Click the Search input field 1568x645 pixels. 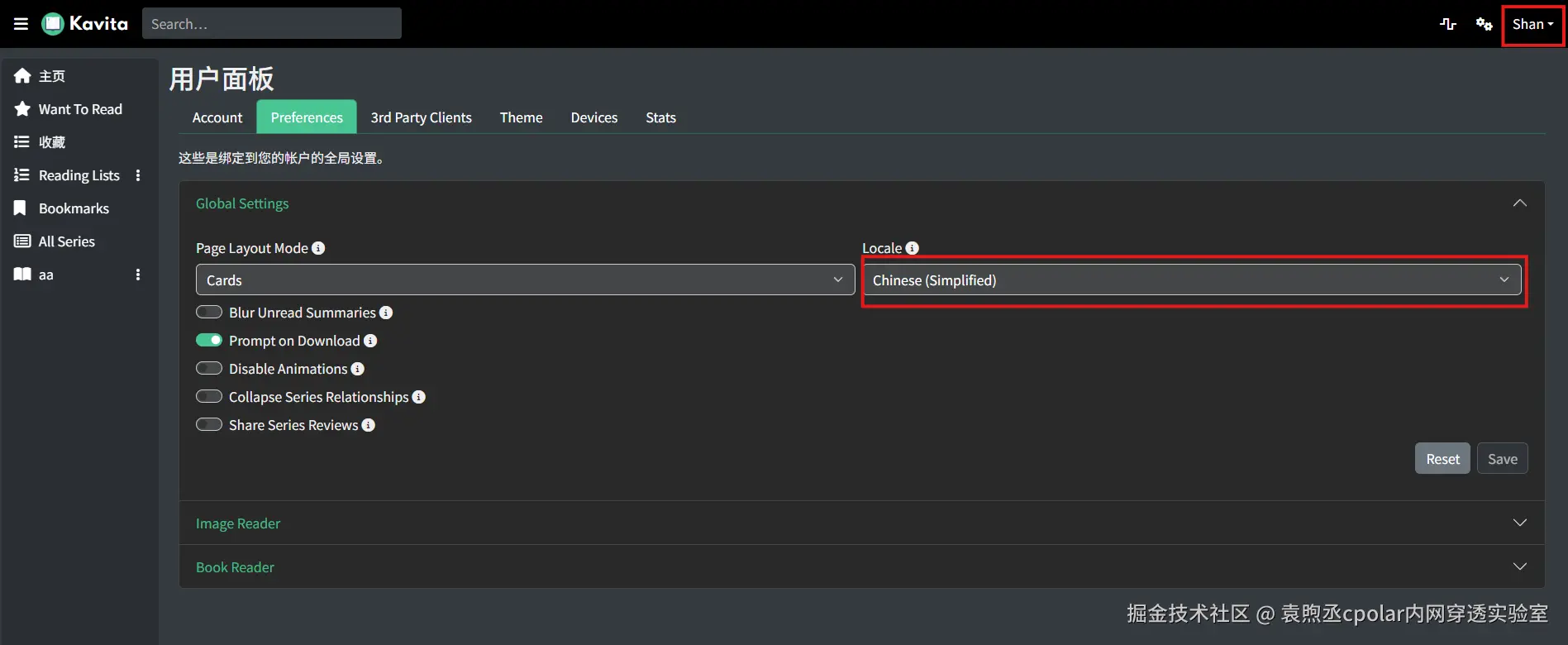[x=272, y=23]
